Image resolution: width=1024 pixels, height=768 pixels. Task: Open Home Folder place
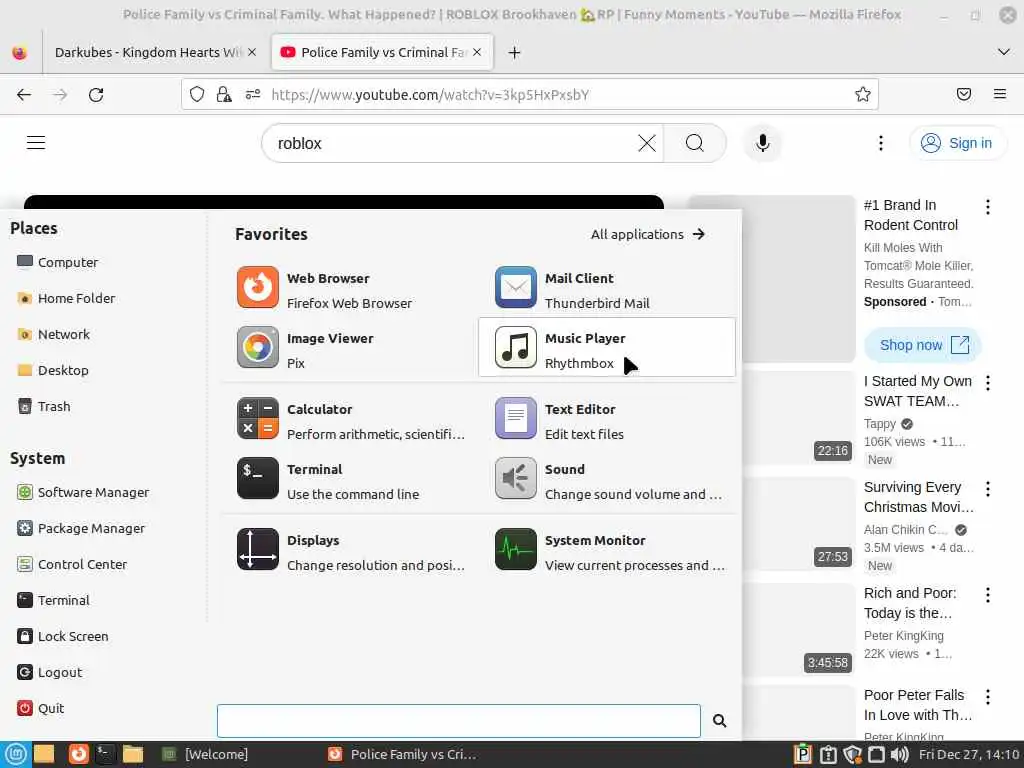[66, 298]
